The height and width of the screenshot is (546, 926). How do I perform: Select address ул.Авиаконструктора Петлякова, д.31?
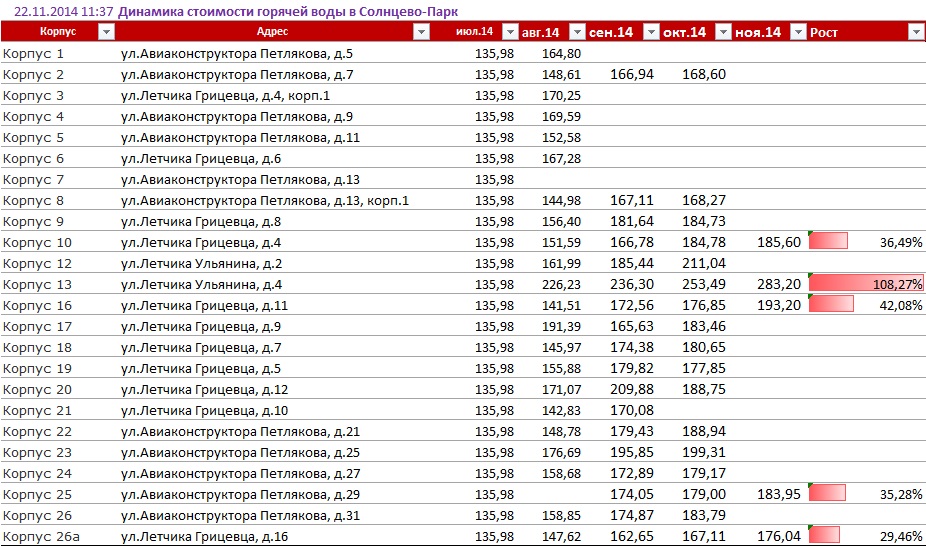coord(240,515)
